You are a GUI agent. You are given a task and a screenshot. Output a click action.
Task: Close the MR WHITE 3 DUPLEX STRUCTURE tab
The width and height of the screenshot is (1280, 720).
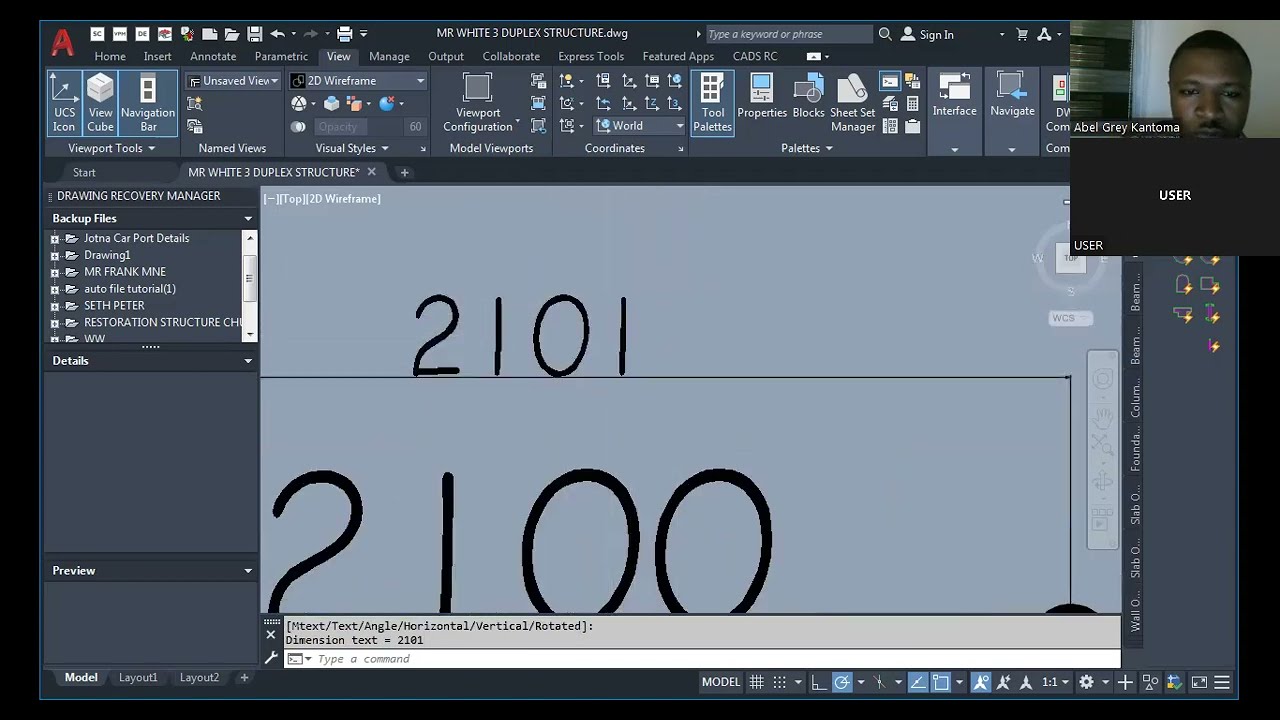coord(371,172)
